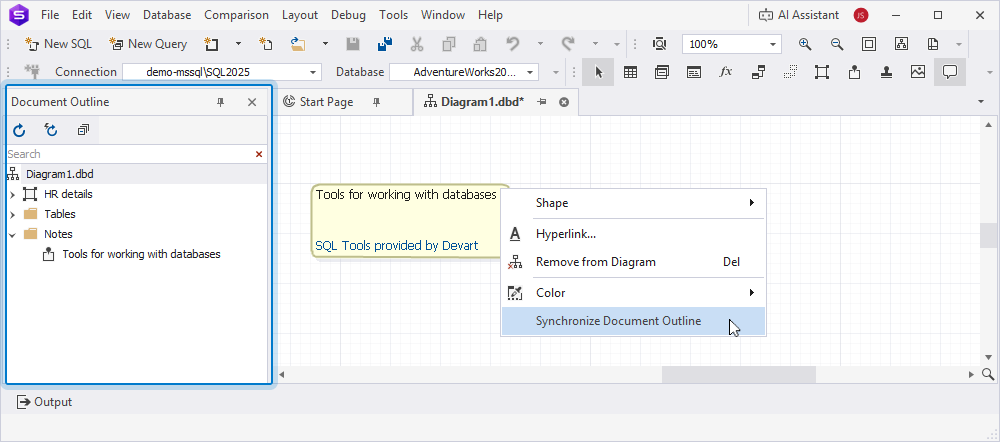
Task: Click the New View stacked windows icon
Action: pyautogui.click(x=662, y=72)
